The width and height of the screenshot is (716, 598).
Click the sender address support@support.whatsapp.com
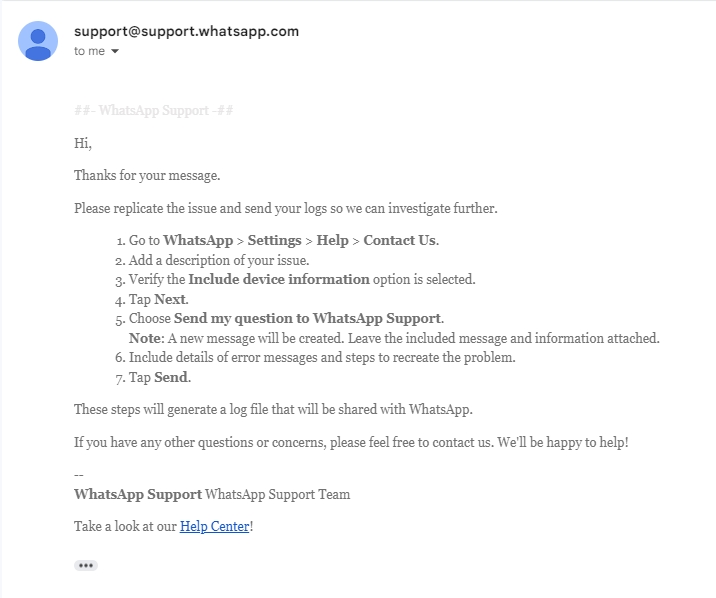coord(186,31)
